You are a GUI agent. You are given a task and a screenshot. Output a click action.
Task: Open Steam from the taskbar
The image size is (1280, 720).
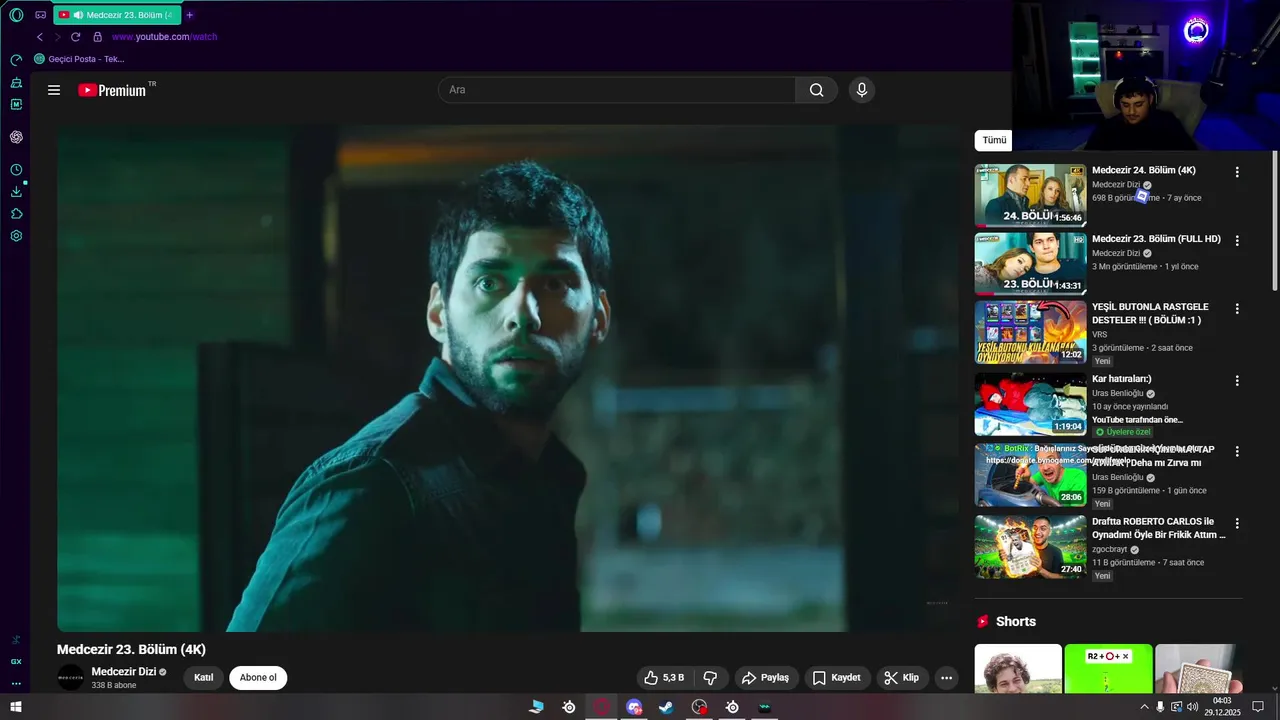tap(666, 707)
